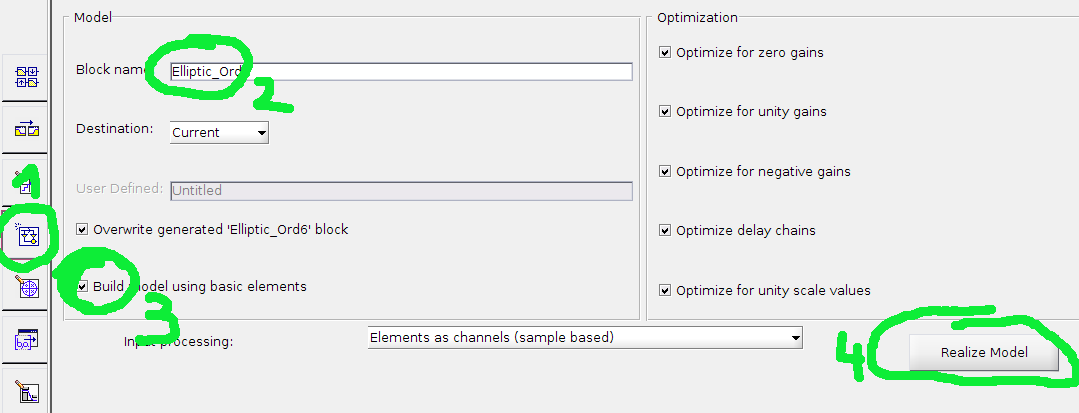Toggle Build model using basic elements
This screenshot has height=413, width=1079.
pyautogui.click(x=82, y=287)
